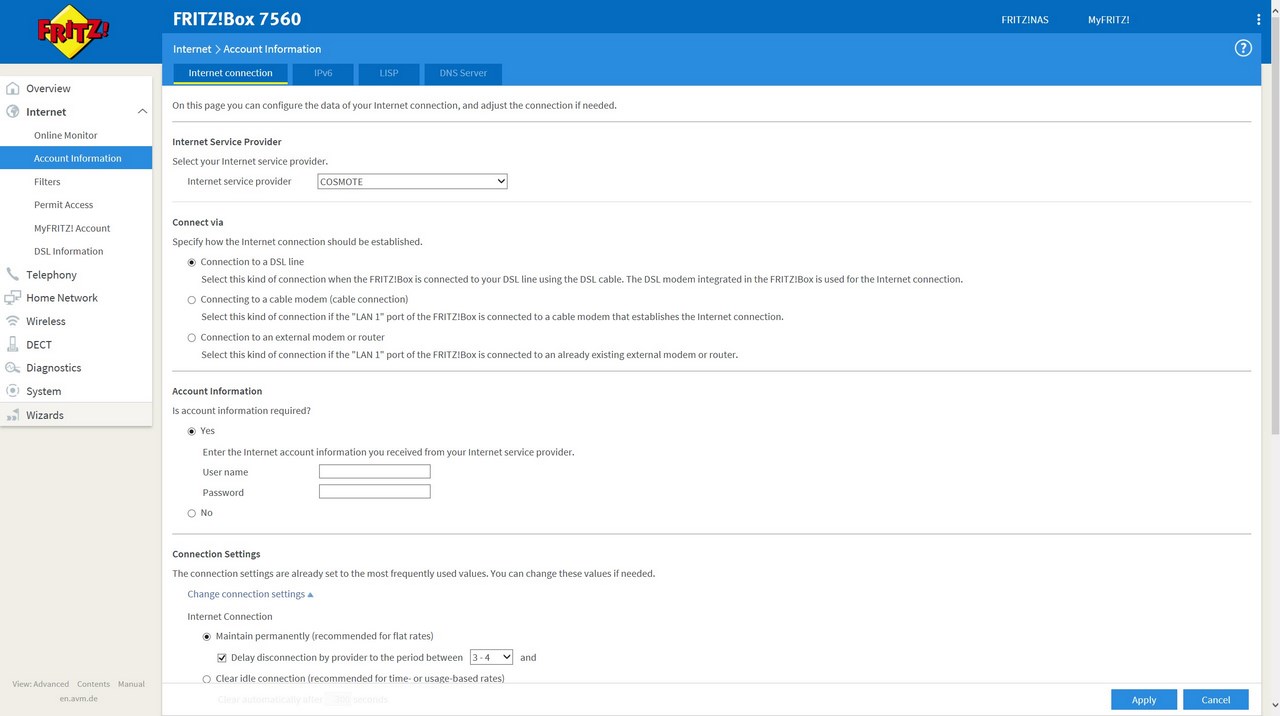
Task: Select Connecting to a cable modem option
Action: point(192,300)
